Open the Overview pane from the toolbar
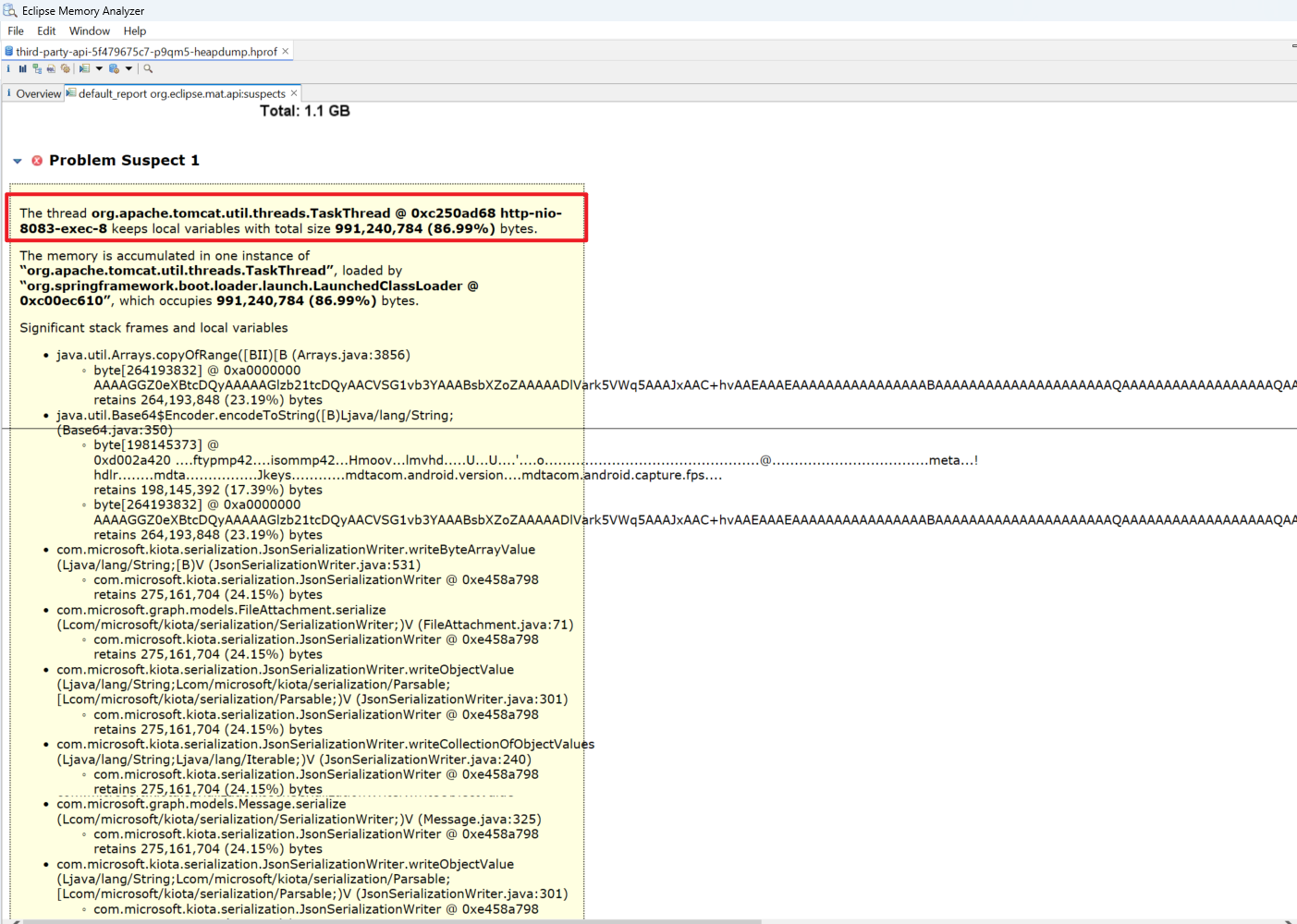1297x924 pixels. pyautogui.click(x=8, y=68)
